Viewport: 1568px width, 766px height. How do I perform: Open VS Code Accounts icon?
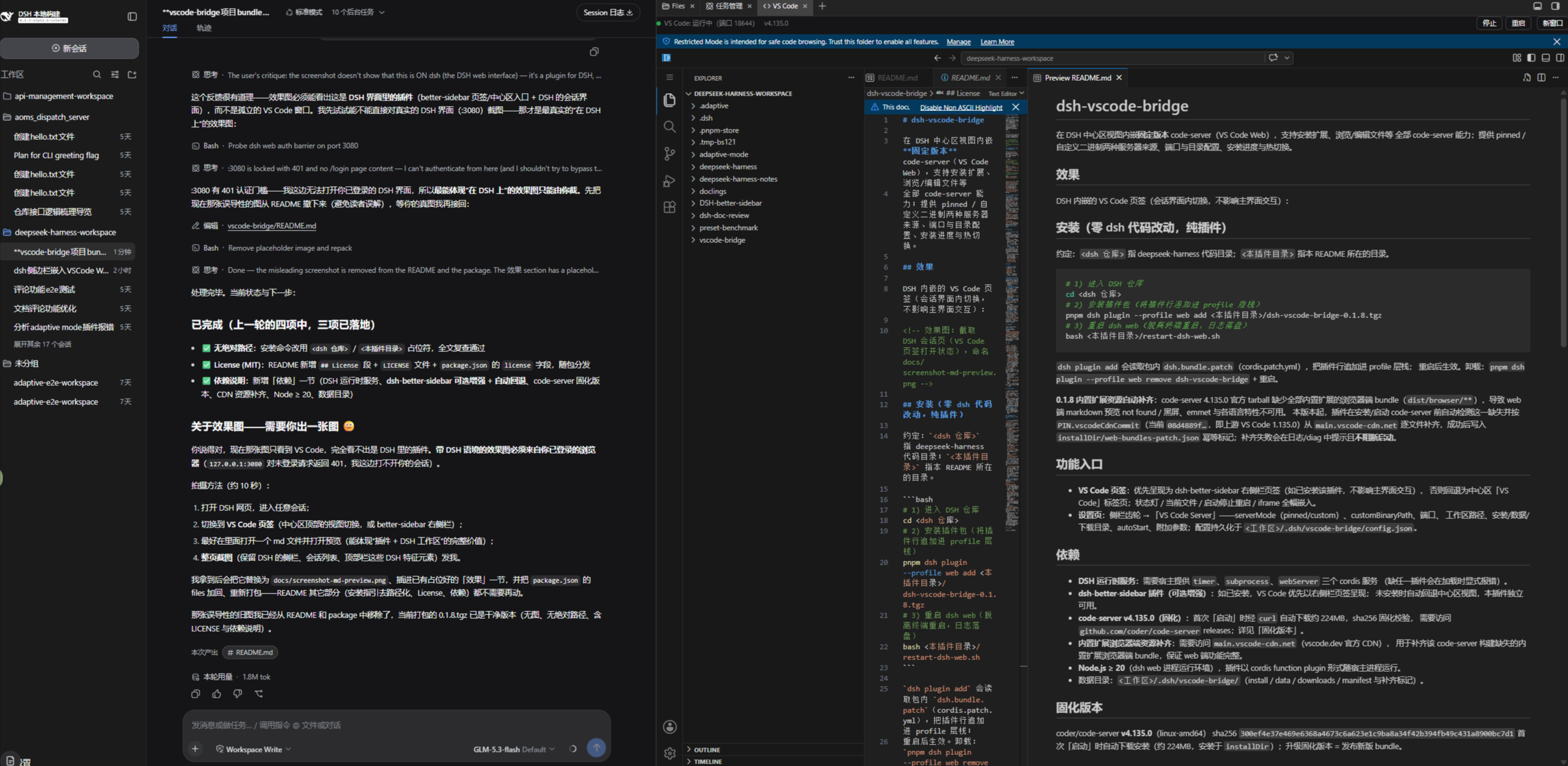[670, 727]
